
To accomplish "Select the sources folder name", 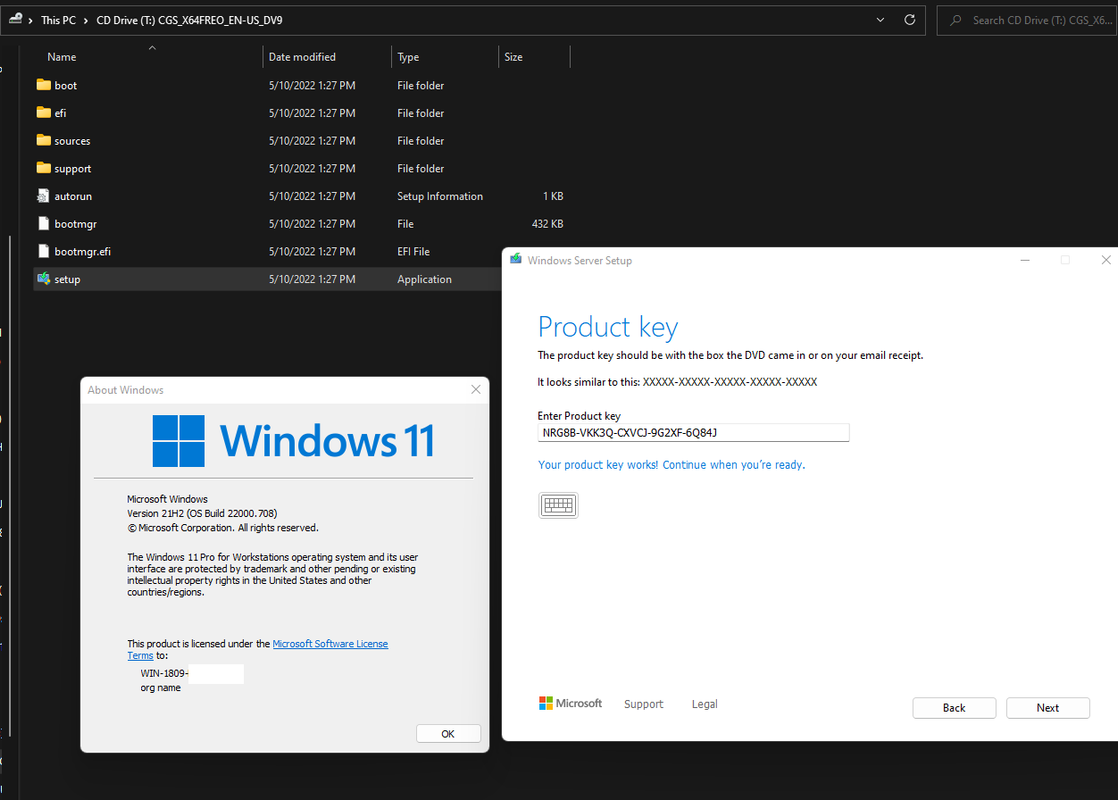I will [x=72, y=141].
